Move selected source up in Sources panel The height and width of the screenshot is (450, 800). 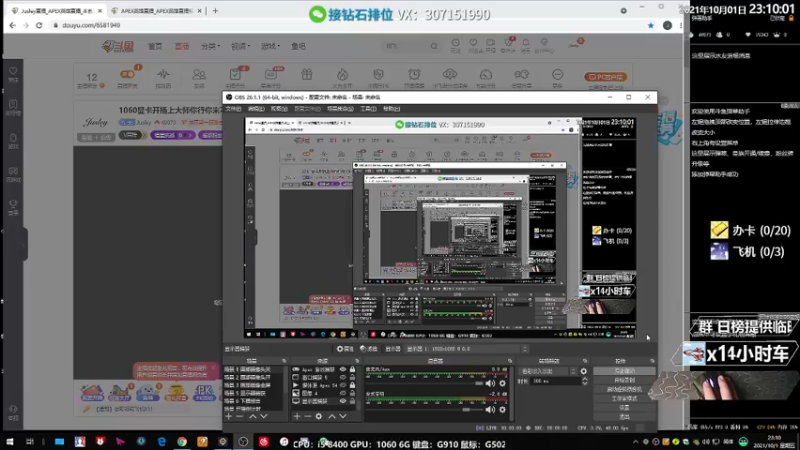click(x=332, y=416)
